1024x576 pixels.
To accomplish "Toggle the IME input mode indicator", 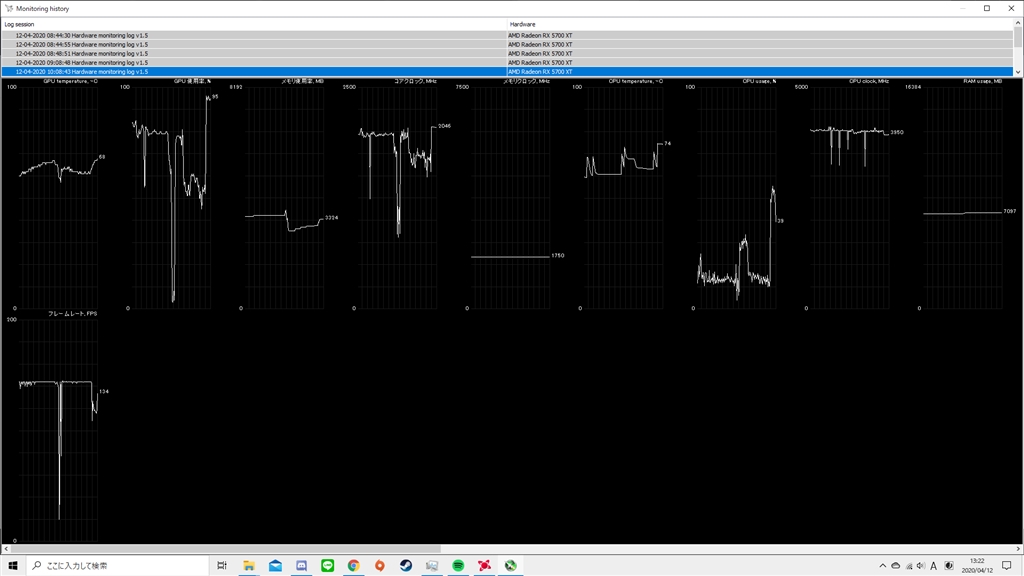I will 933,566.
